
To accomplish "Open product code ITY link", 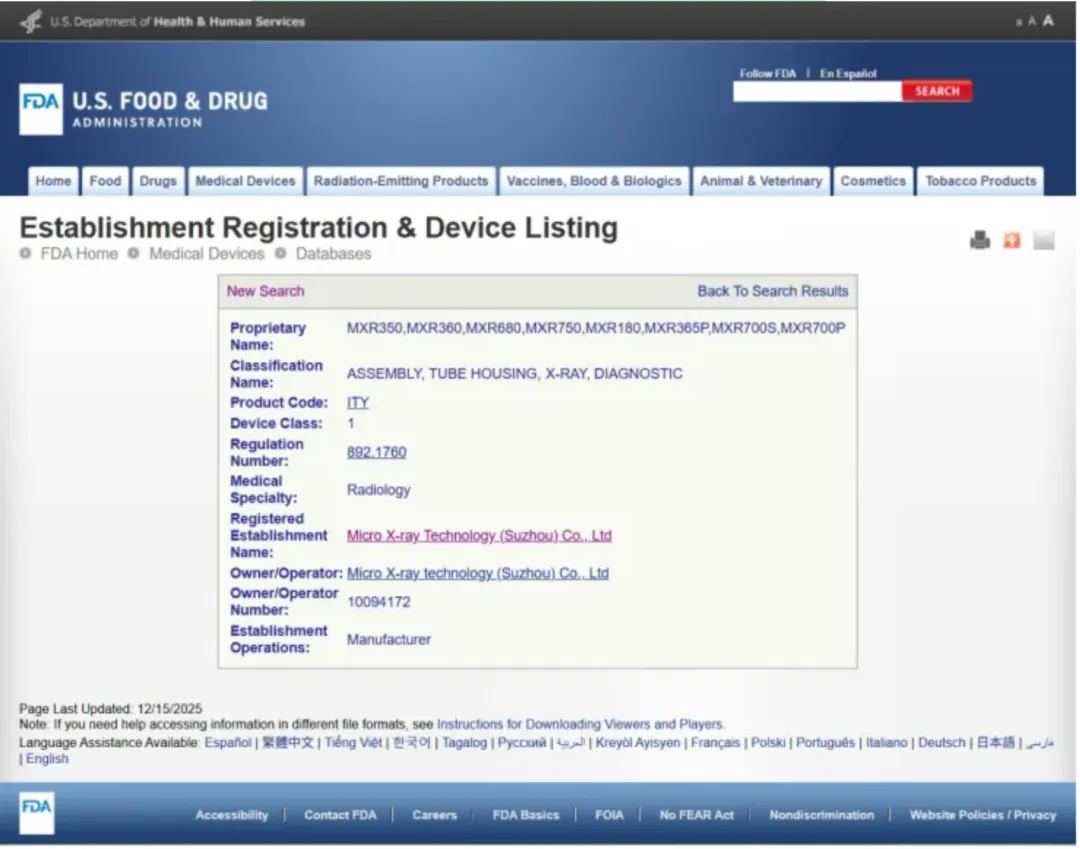I will point(357,403).
